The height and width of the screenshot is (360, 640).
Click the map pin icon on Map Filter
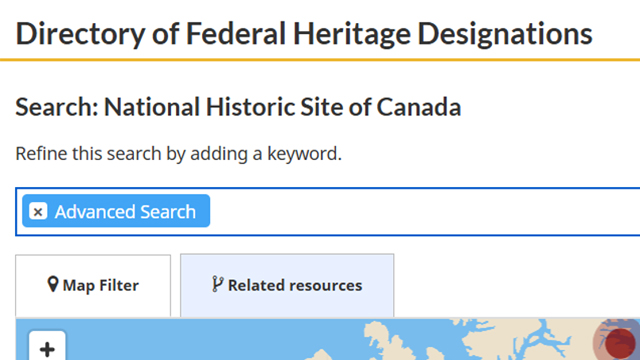(x=53, y=284)
